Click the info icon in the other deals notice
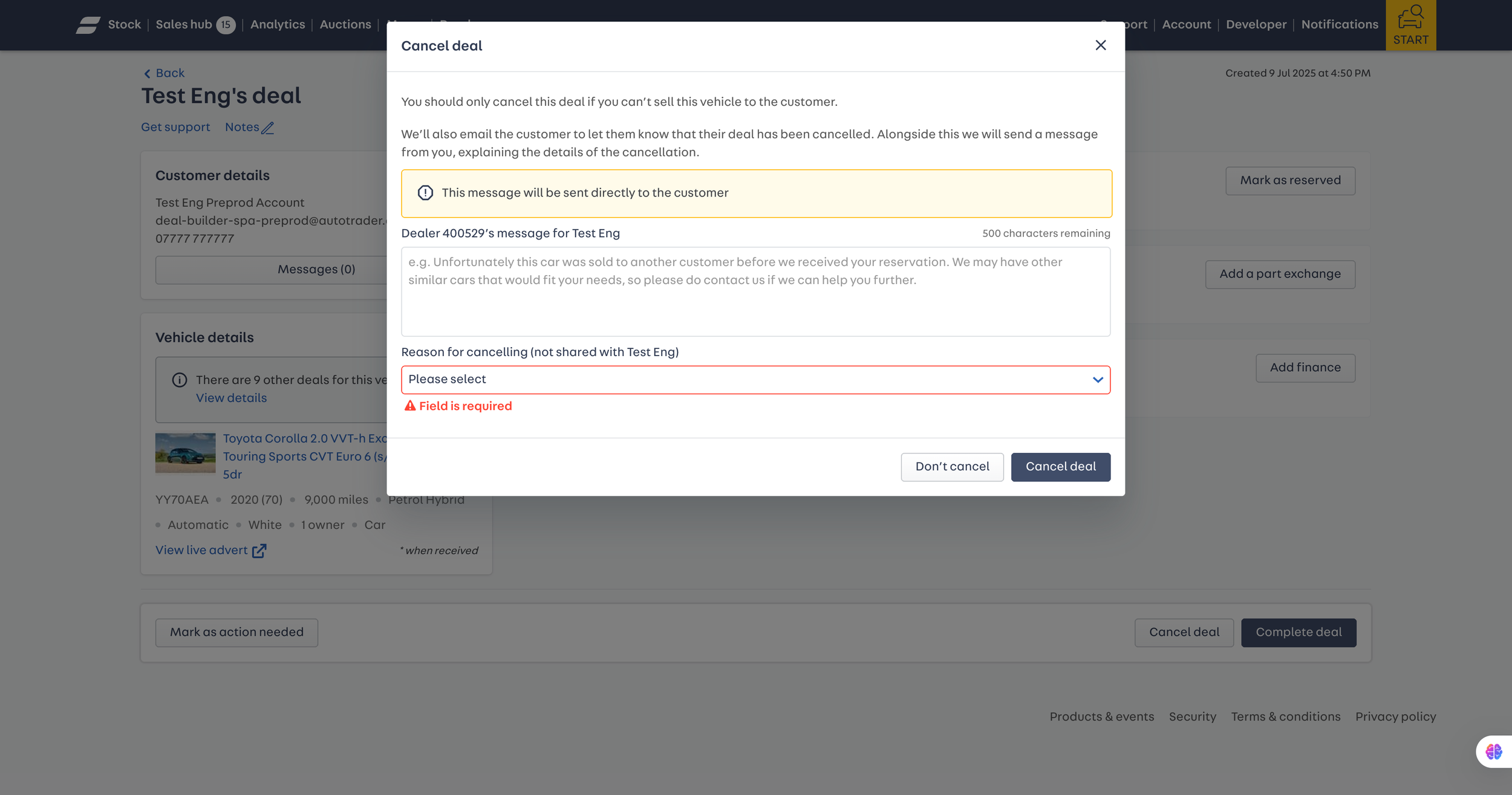 coord(180,380)
